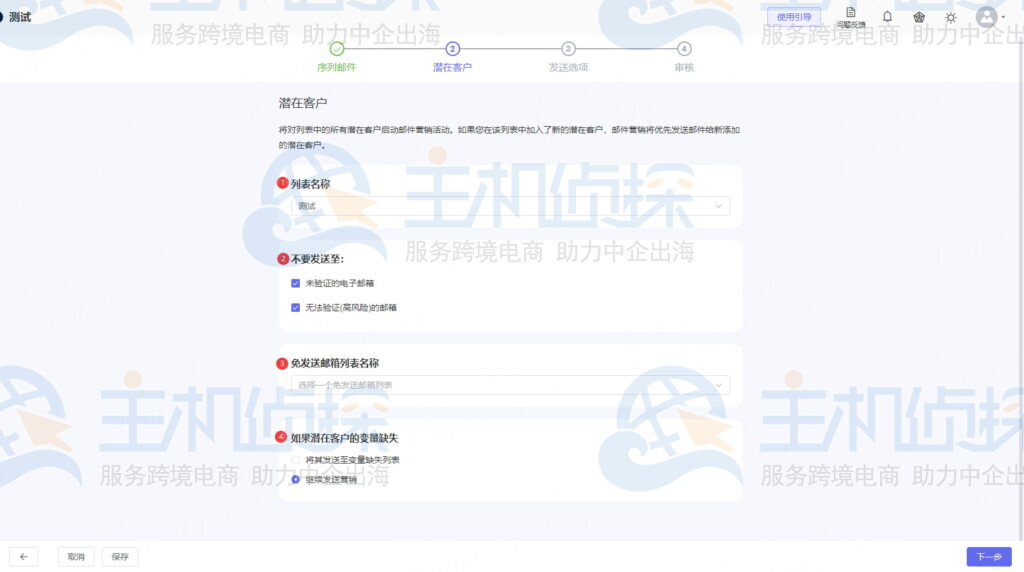Open the 免发送邮箱列表名称 dropdown
This screenshot has width=1024, height=572.
click(510, 385)
